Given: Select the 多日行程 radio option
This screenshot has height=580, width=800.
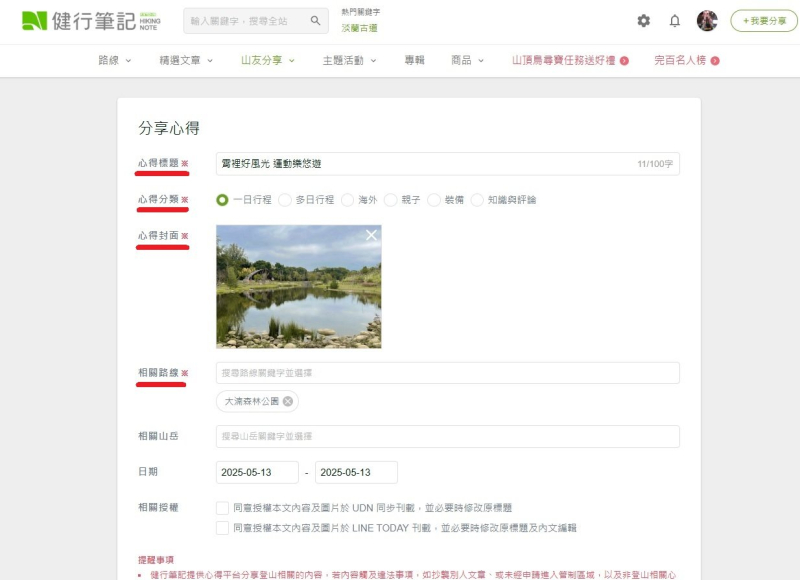Looking at the screenshot, I should (285, 200).
